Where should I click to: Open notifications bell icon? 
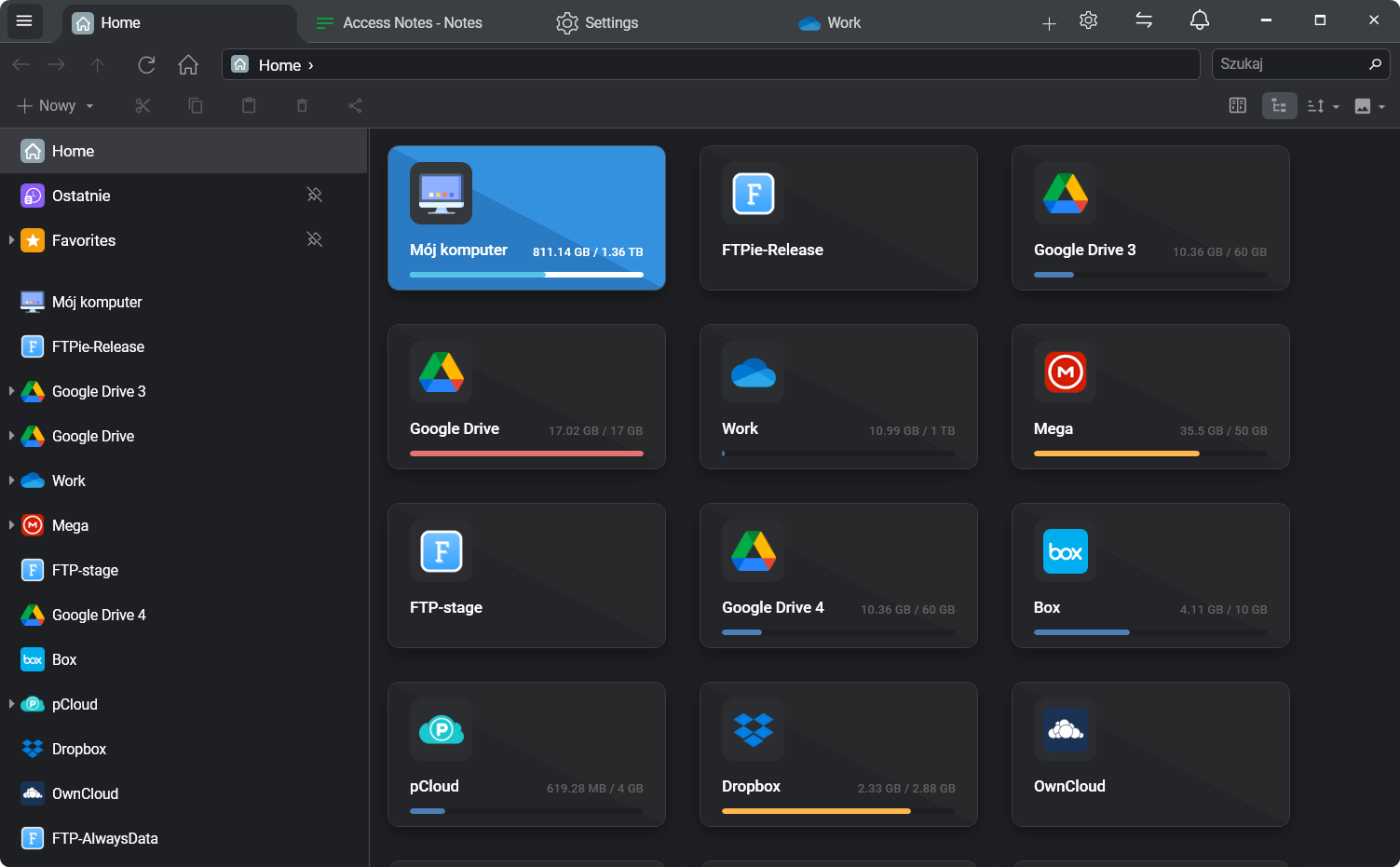(x=1200, y=20)
